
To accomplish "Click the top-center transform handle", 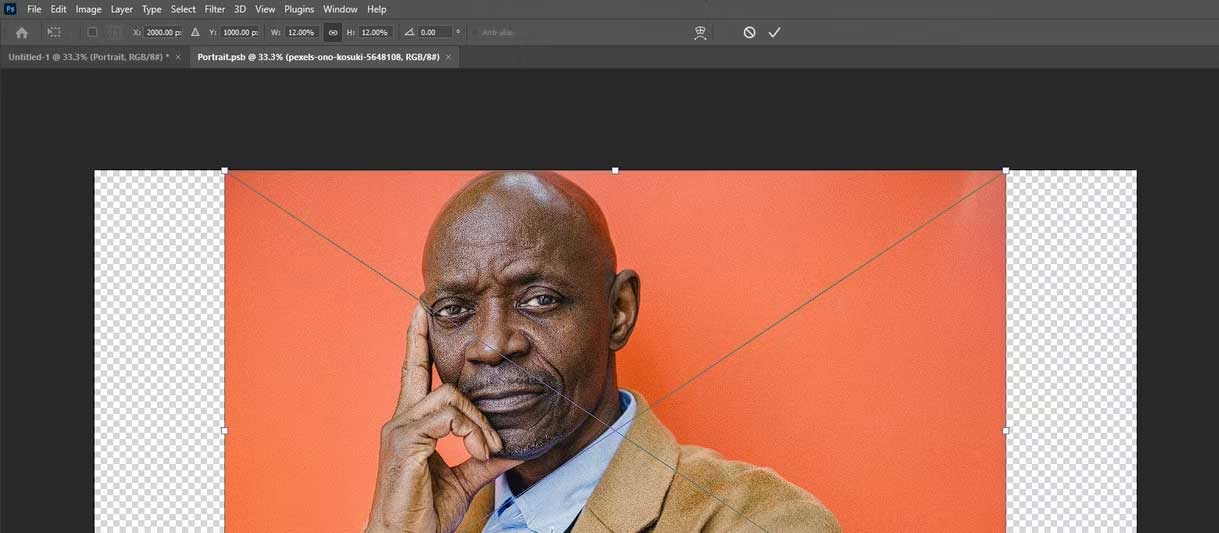I will coord(615,170).
